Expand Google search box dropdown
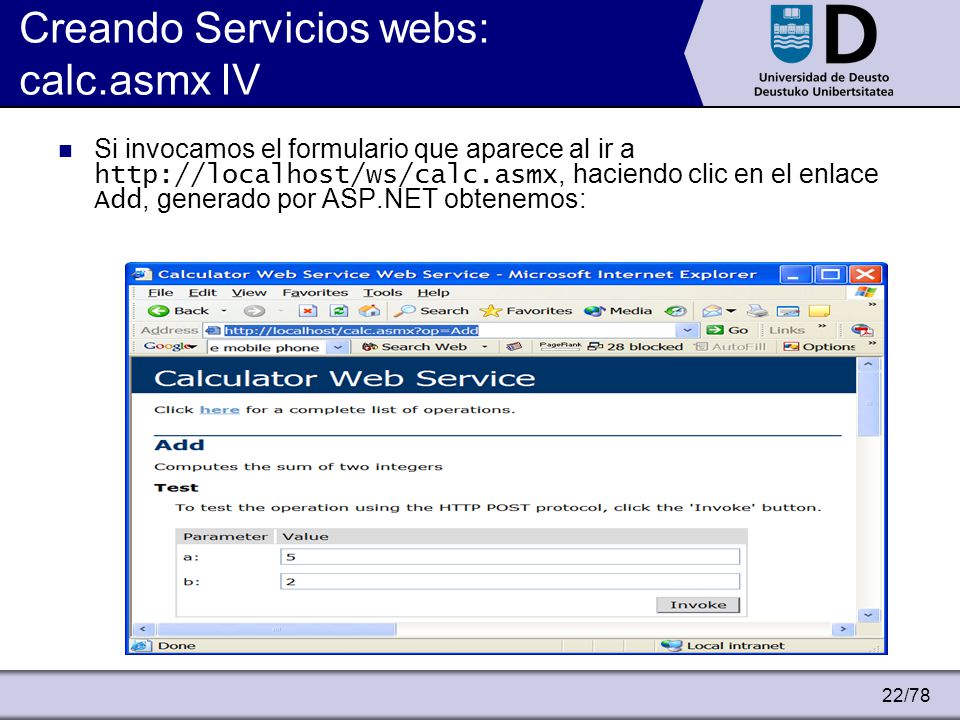This screenshot has width=960, height=720. coord(337,348)
